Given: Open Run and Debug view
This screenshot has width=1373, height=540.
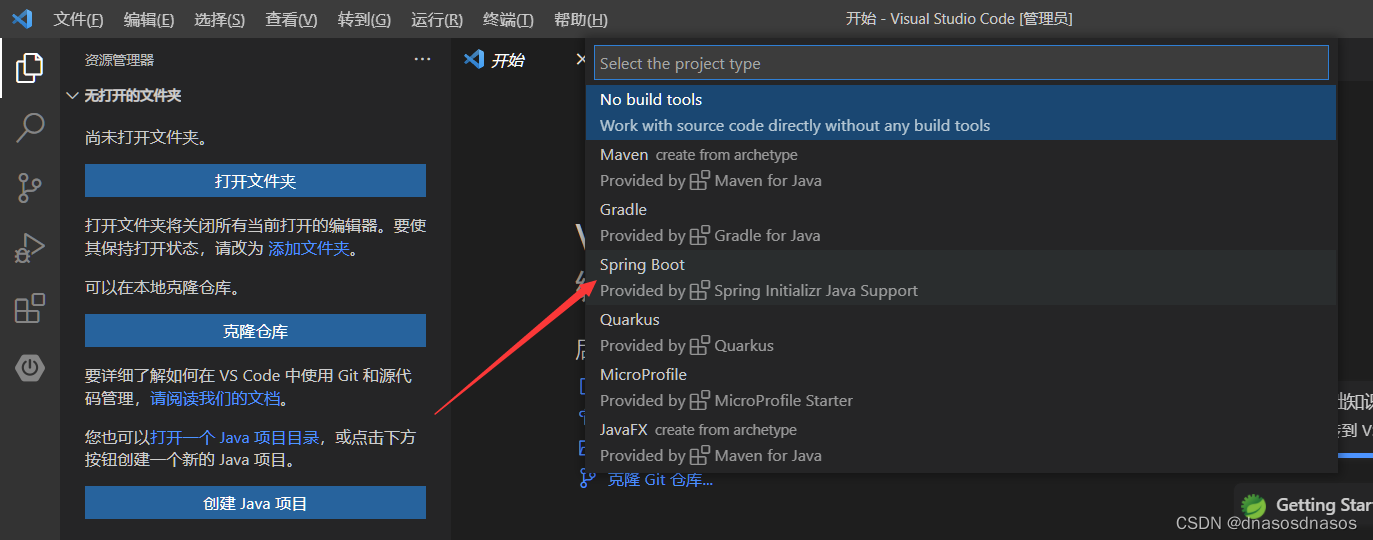Looking at the screenshot, I should click(x=30, y=247).
